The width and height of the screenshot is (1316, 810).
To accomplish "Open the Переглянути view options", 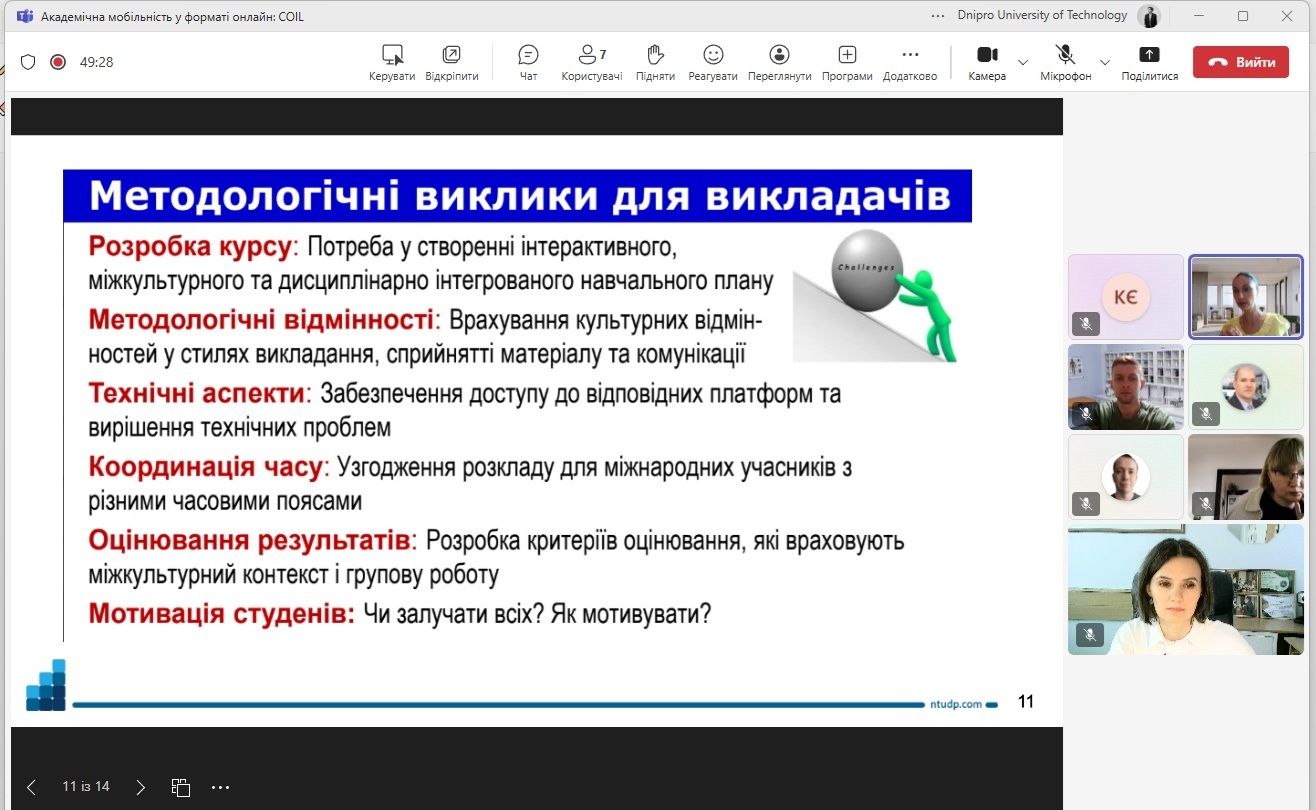I will [x=779, y=62].
